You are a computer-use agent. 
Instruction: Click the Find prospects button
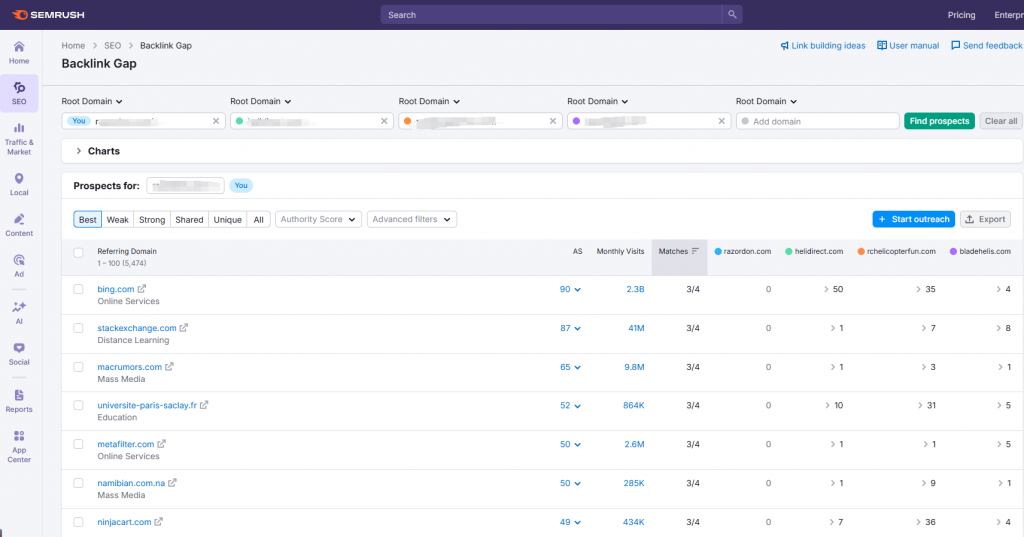[x=939, y=121]
